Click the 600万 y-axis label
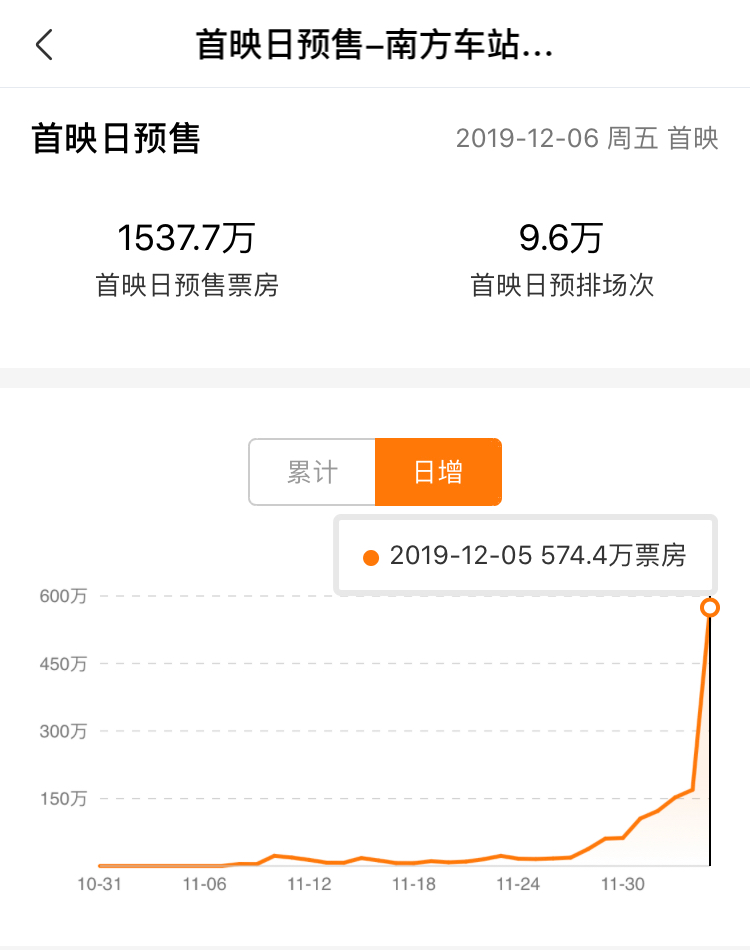This screenshot has height=950, width=750. tap(63, 596)
